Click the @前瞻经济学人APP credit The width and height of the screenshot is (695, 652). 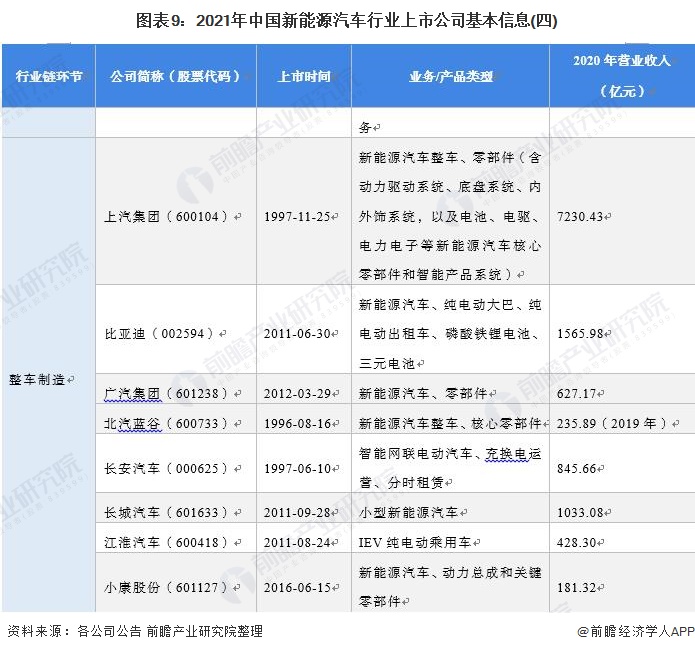point(636,631)
